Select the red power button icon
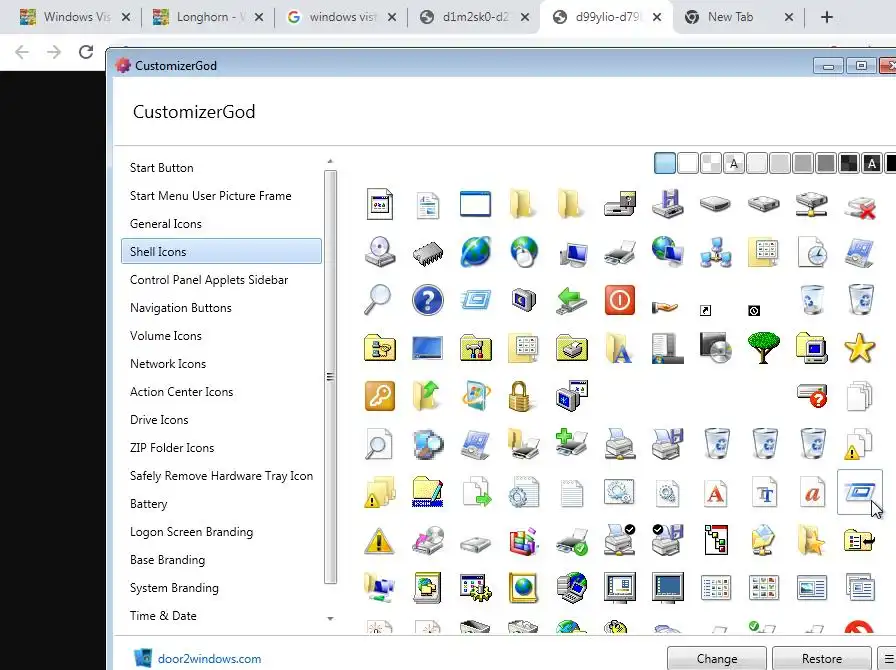Viewport: 896px width, 670px height. [x=619, y=300]
